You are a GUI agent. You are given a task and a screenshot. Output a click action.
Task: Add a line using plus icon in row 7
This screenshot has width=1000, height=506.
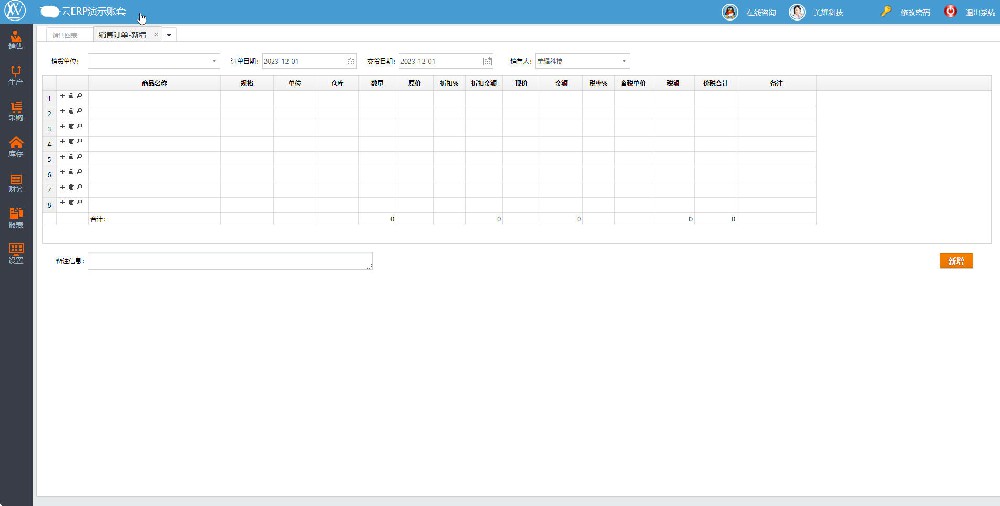coord(62,188)
